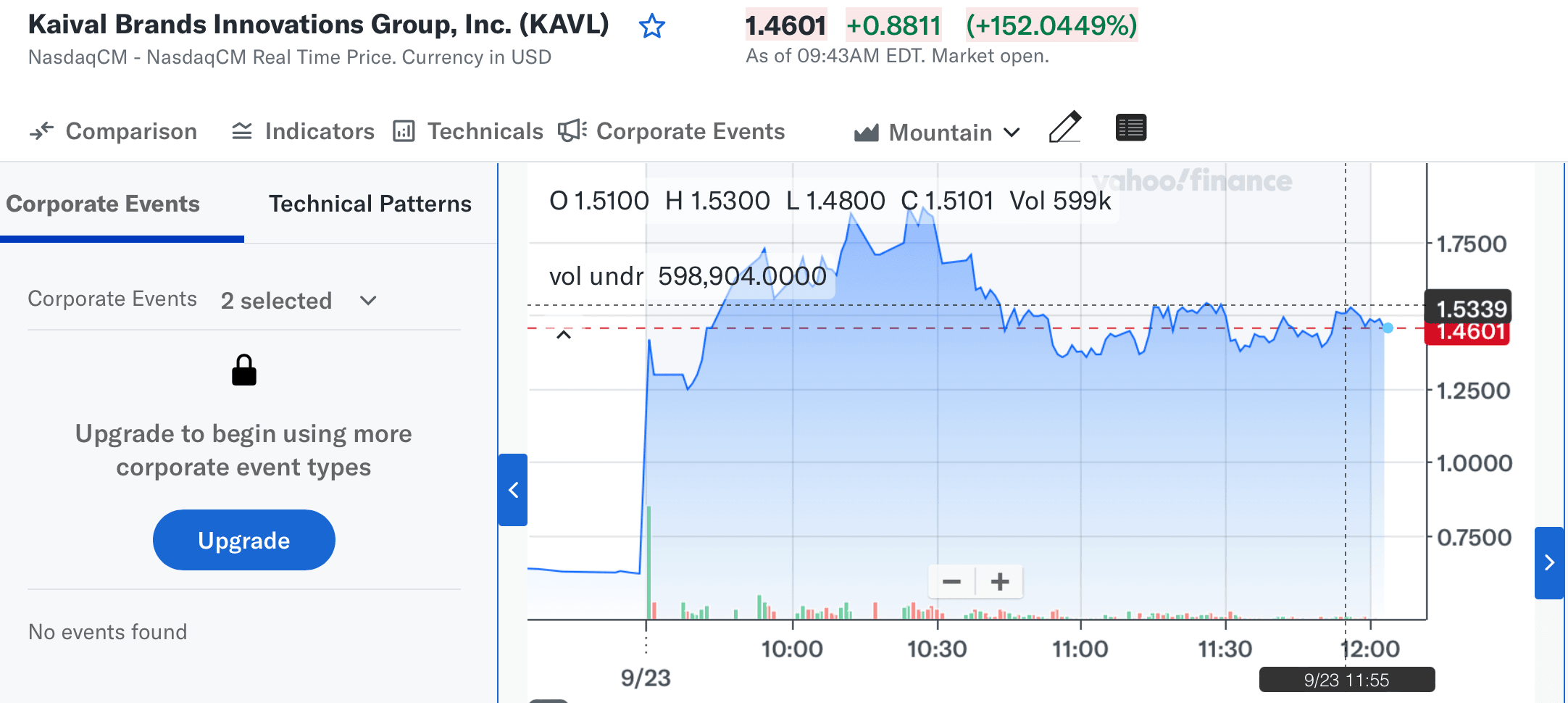The height and width of the screenshot is (703, 1568).
Task: Click the Corporate Events megaphone icon
Action: coord(572,131)
